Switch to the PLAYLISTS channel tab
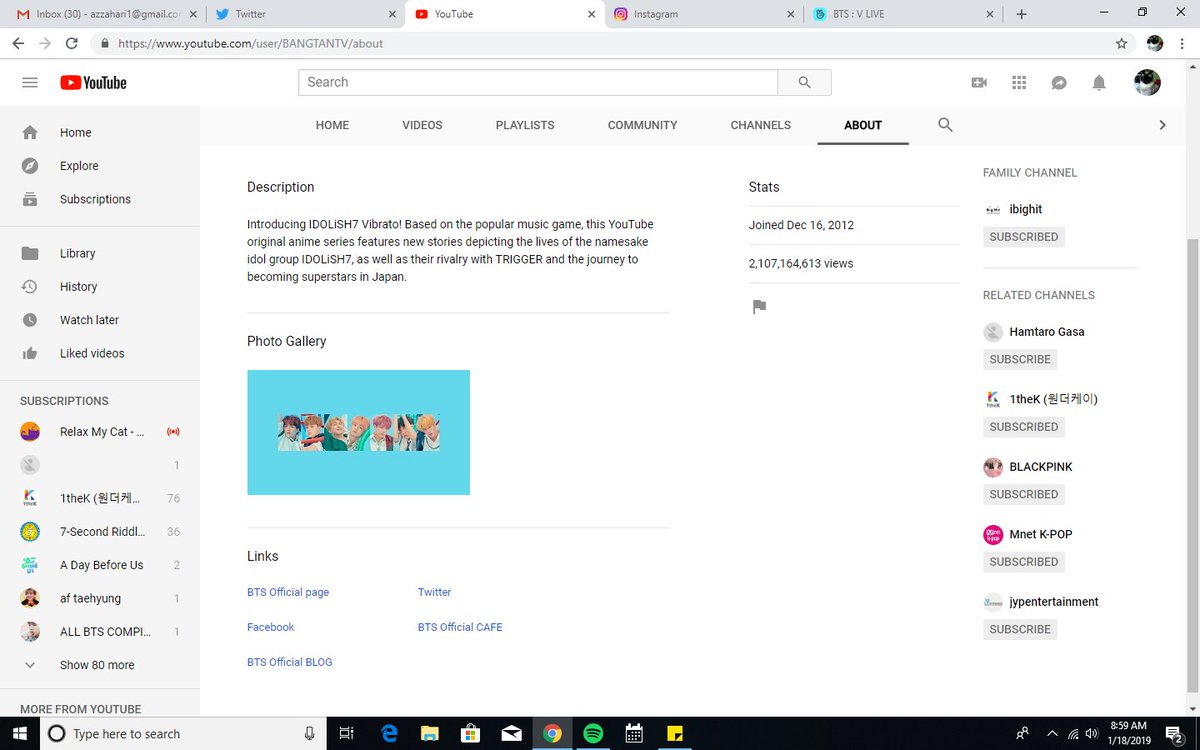1200x750 pixels. tap(525, 125)
